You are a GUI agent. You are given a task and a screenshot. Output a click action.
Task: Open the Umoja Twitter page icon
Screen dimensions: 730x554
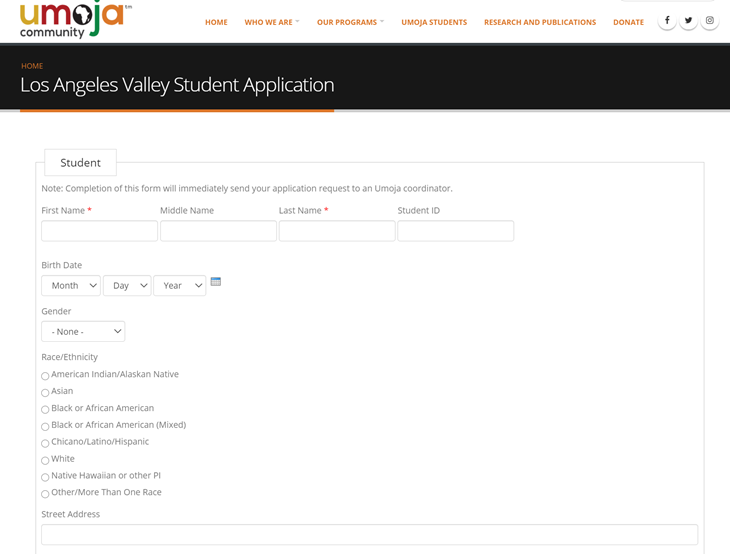688,20
